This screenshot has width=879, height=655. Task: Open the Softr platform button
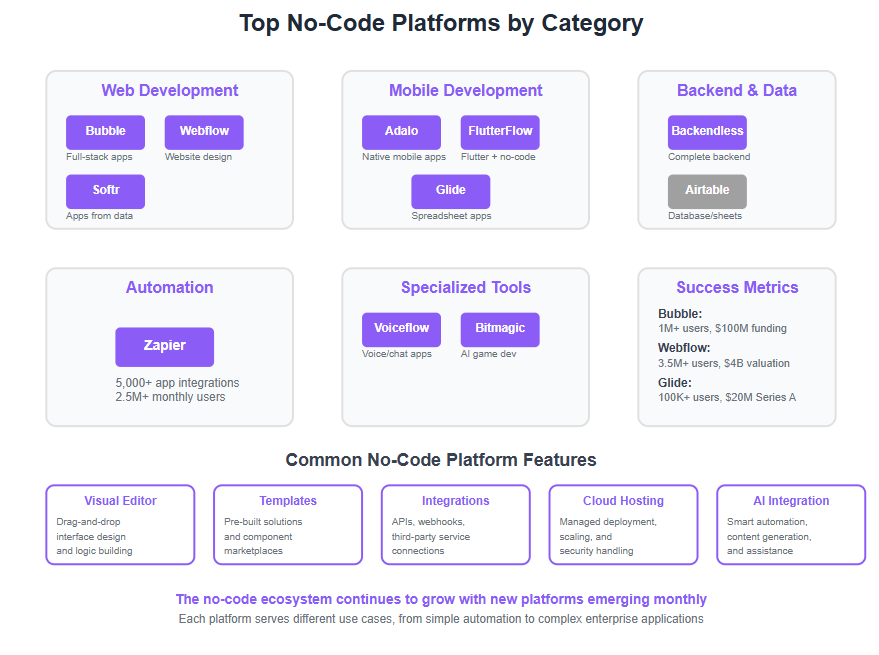(105, 191)
